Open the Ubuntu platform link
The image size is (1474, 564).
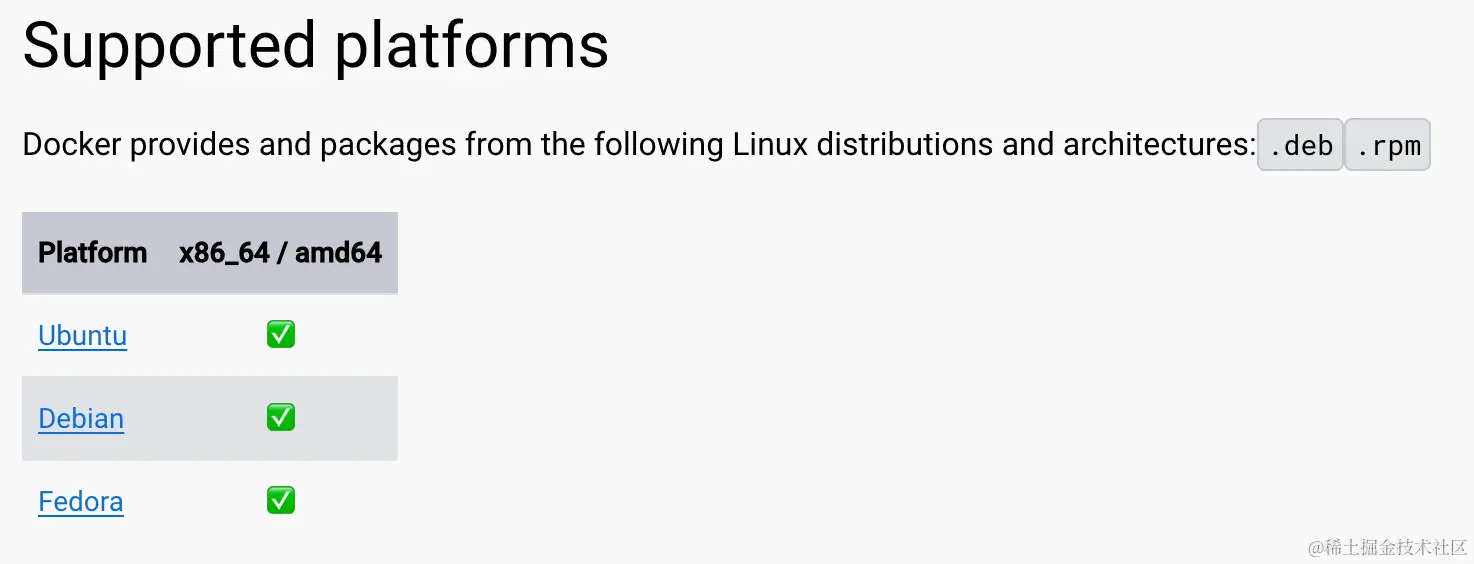(x=82, y=335)
